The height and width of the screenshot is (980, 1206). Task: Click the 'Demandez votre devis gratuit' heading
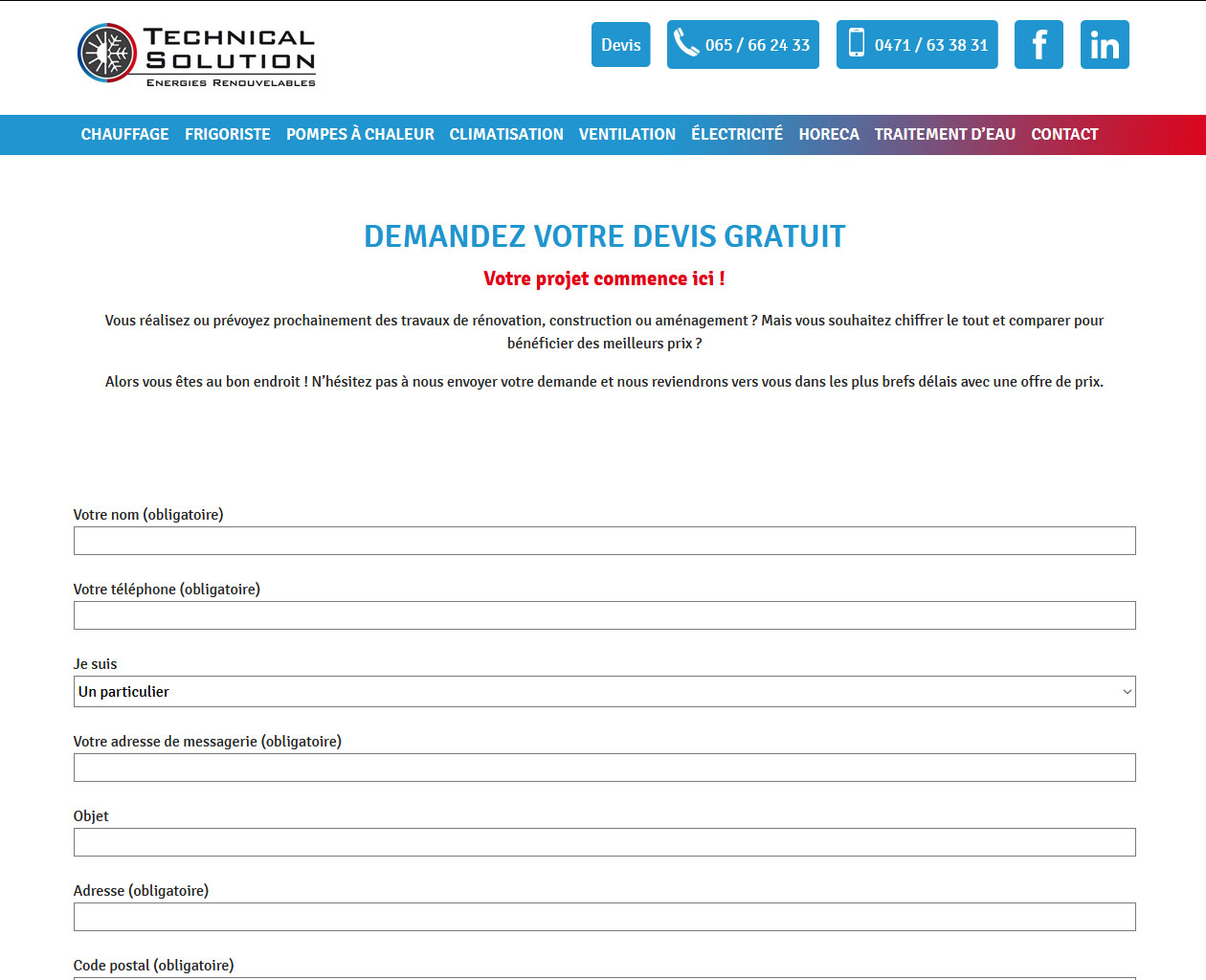pos(605,236)
